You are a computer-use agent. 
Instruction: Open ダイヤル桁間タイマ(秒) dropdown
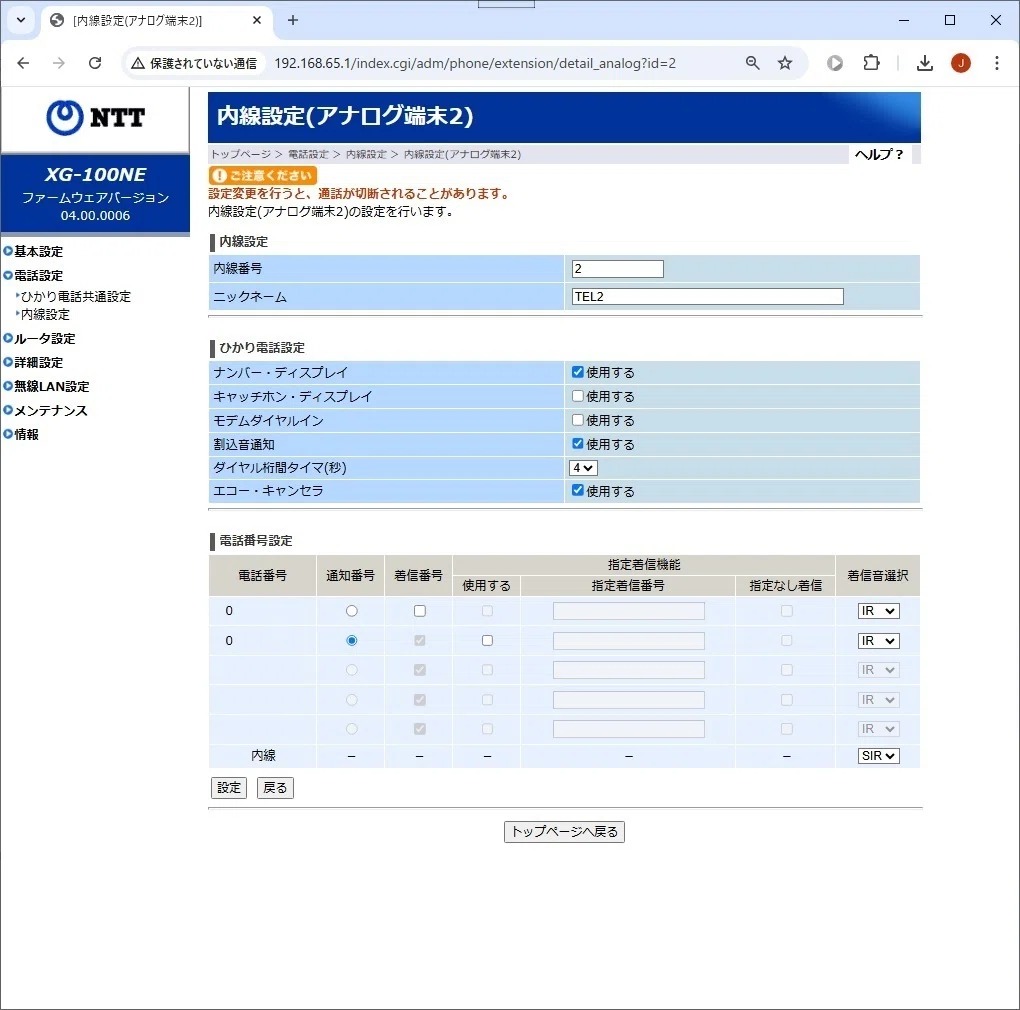583,468
